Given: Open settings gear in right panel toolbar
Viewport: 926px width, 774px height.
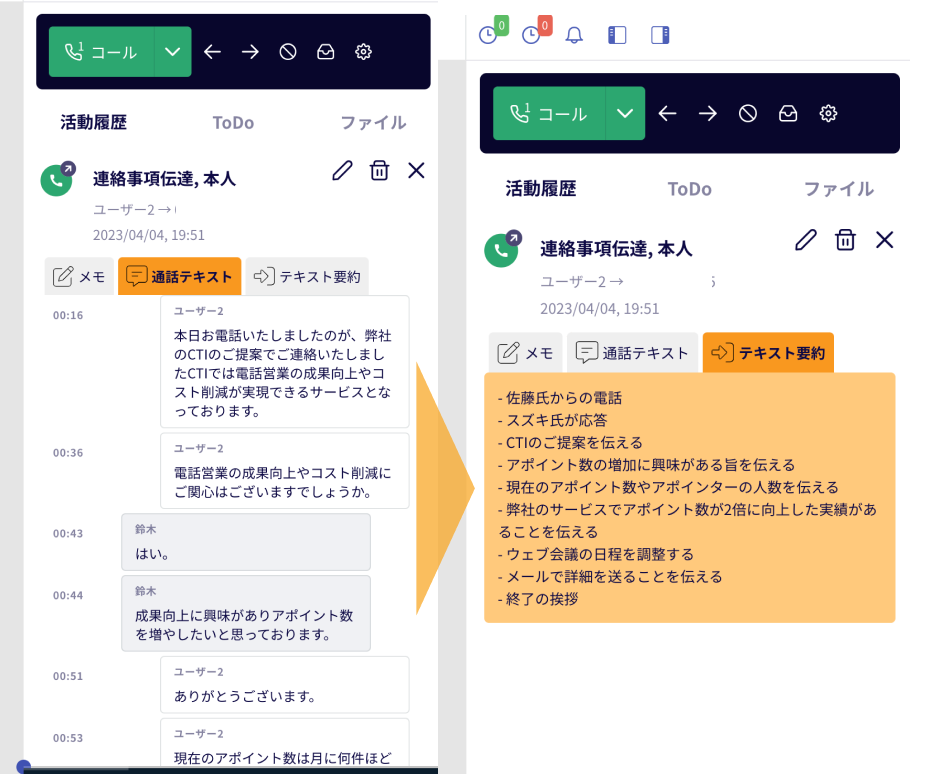Looking at the screenshot, I should [828, 113].
